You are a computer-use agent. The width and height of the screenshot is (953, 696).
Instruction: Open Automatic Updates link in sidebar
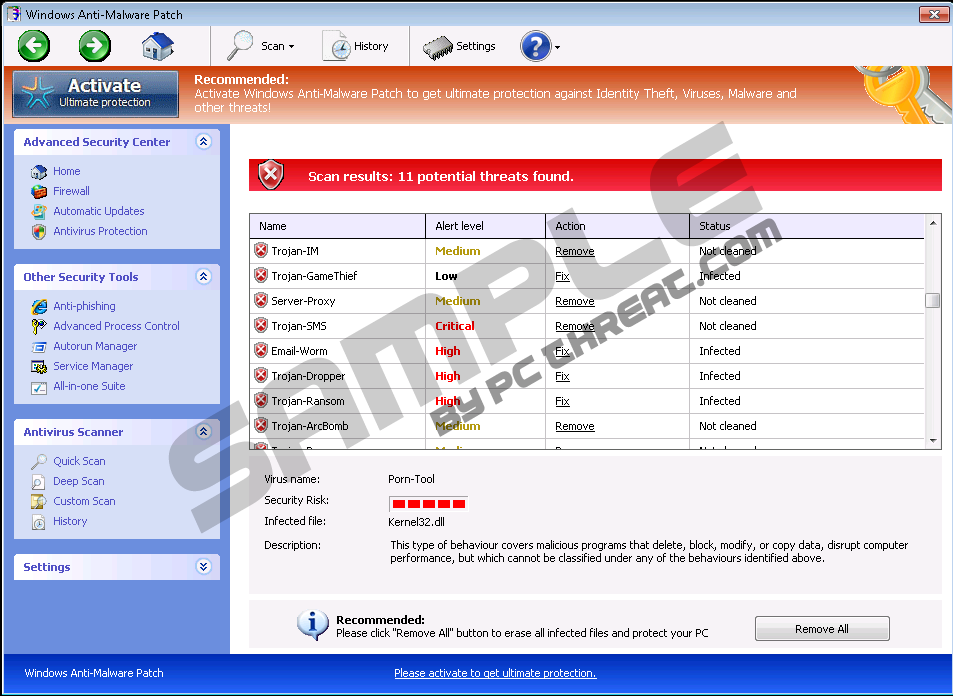pos(98,211)
